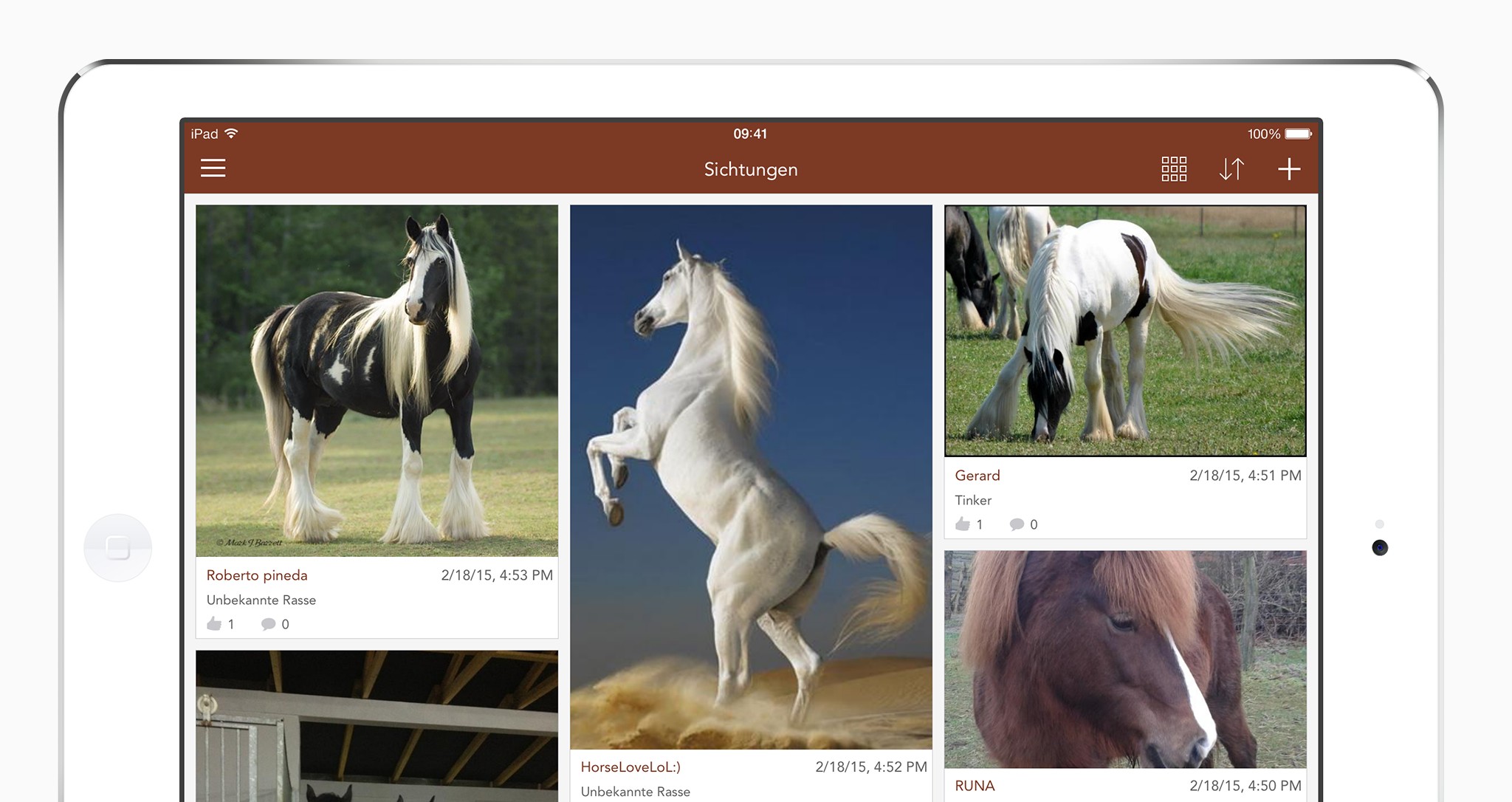Open Roberto pineda's profile link
This screenshot has height=802, width=1512.
257,575
